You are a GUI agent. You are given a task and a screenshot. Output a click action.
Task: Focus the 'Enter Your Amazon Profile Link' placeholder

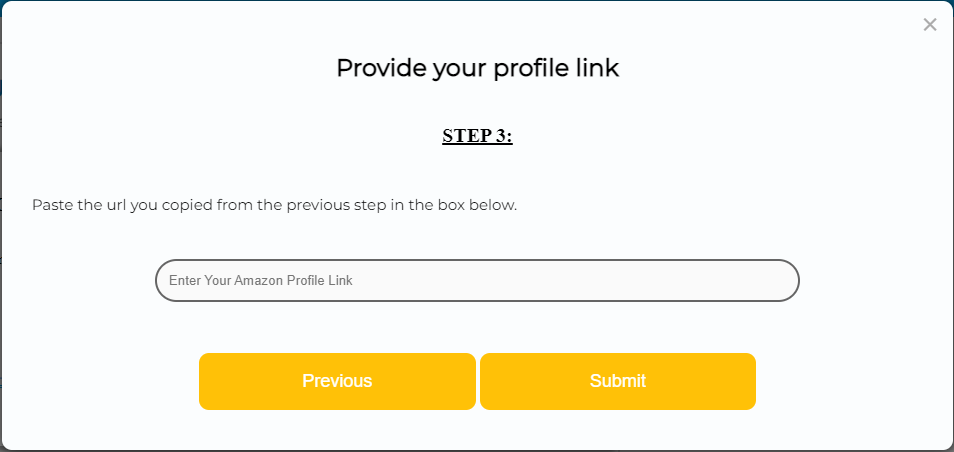[x=261, y=281]
